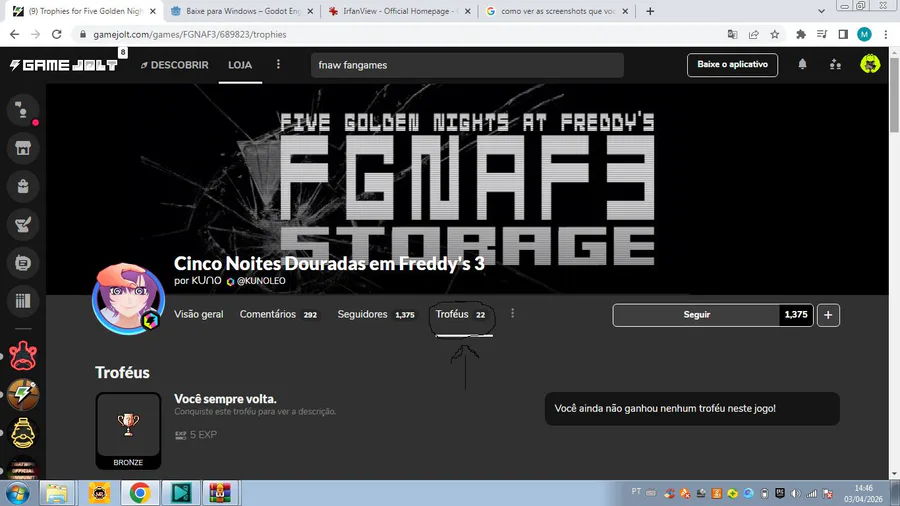The height and width of the screenshot is (506, 900).
Task: Open Chrome profile M icon
Action: (x=864, y=34)
